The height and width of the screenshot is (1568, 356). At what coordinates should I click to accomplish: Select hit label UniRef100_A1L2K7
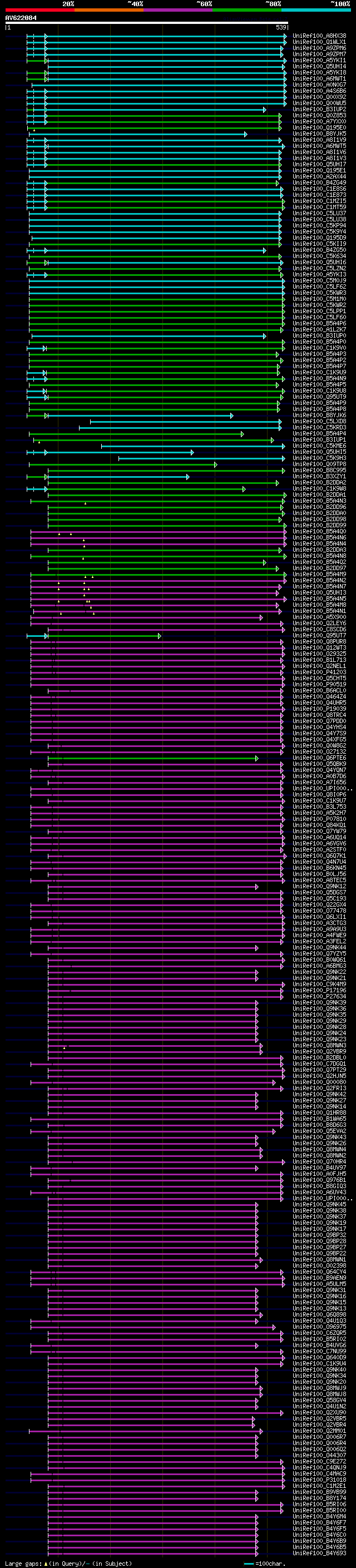319,330
